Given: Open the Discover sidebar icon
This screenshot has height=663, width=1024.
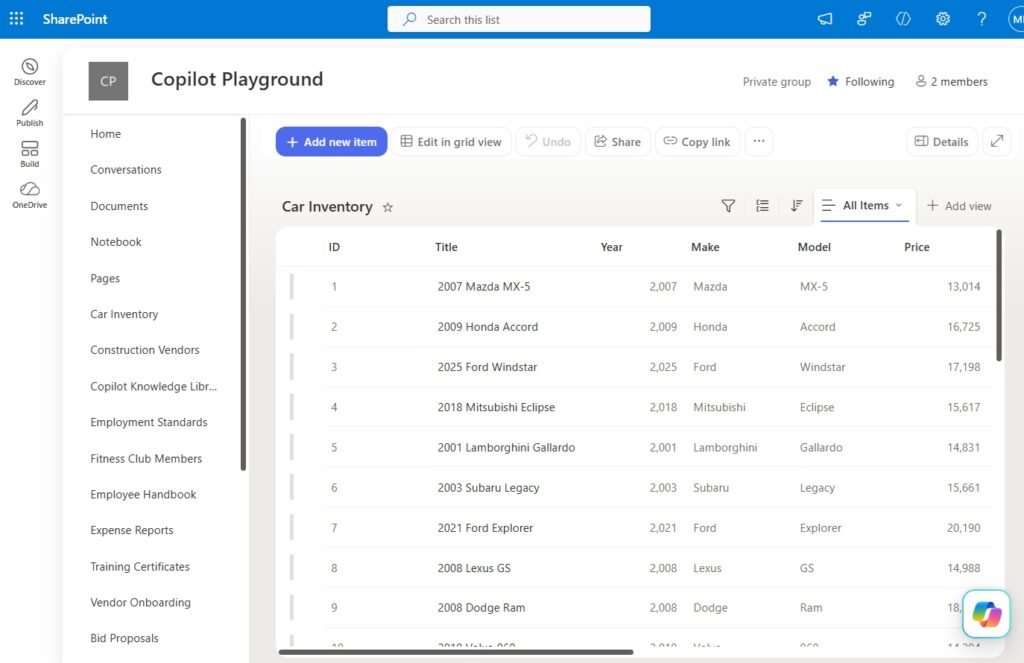Looking at the screenshot, I should click(29, 72).
